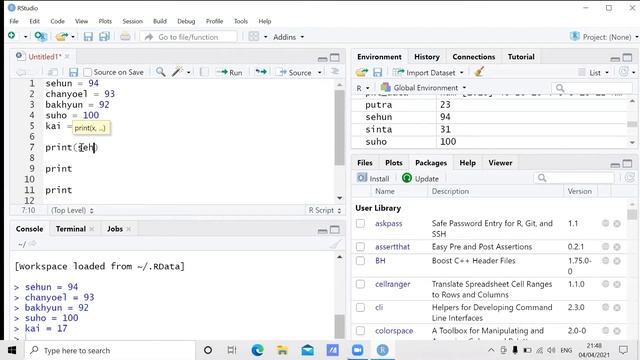Clear environment objects with broom icon
The width and height of the screenshot is (640, 360).
point(479,72)
